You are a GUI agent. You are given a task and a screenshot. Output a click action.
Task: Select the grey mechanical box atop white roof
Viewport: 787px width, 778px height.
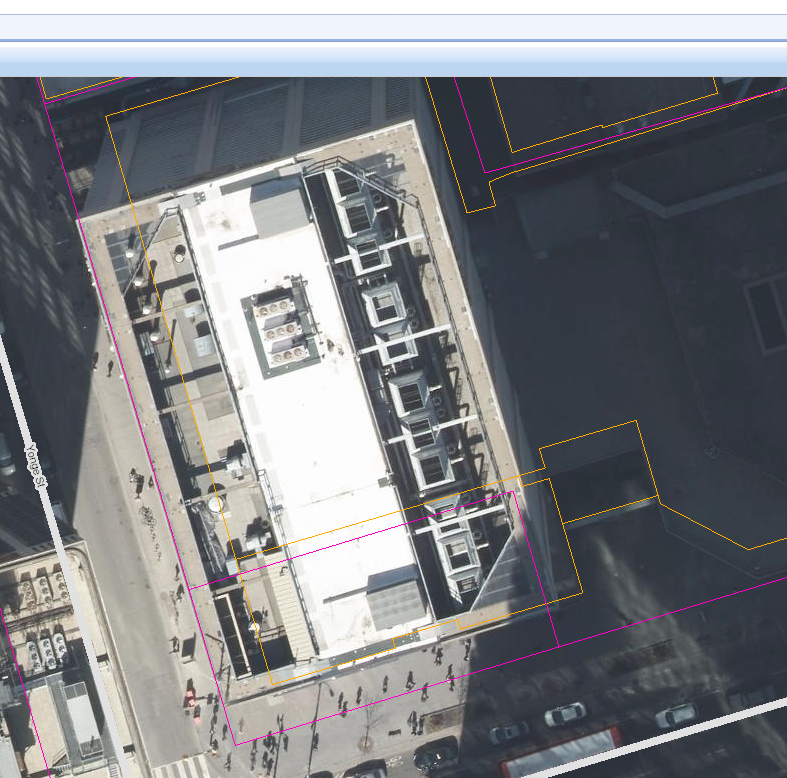279,209
